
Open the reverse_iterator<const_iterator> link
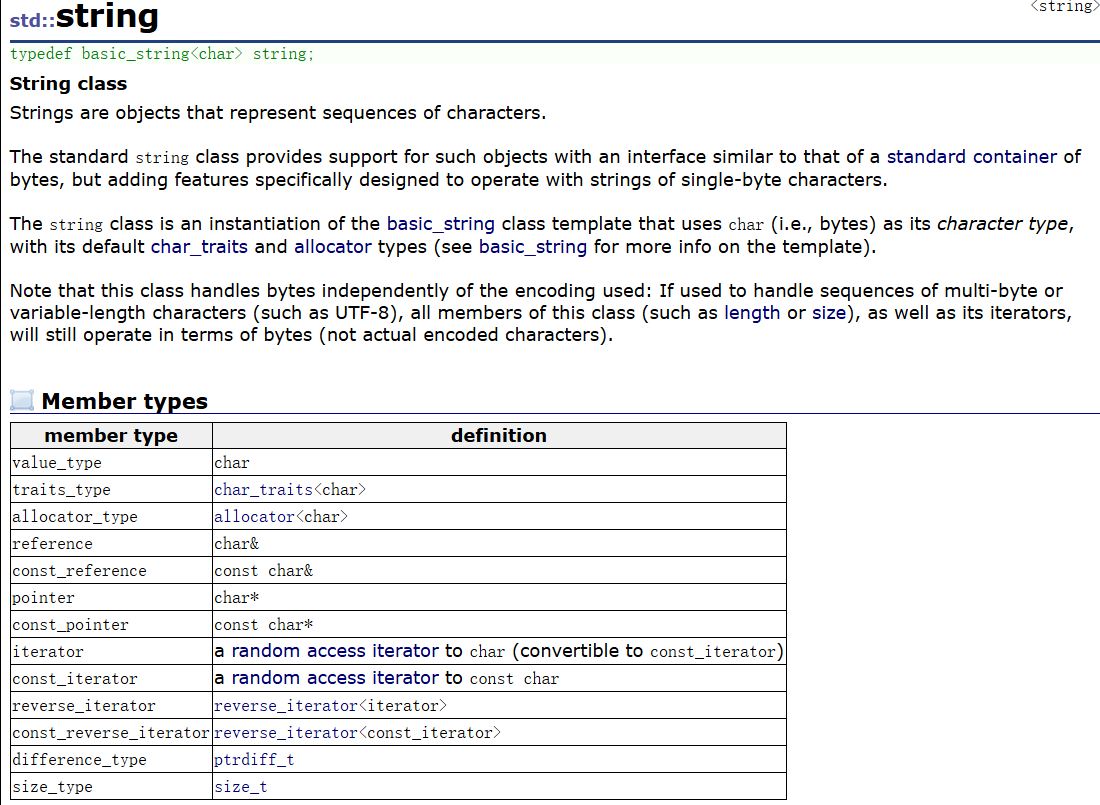coord(357,733)
